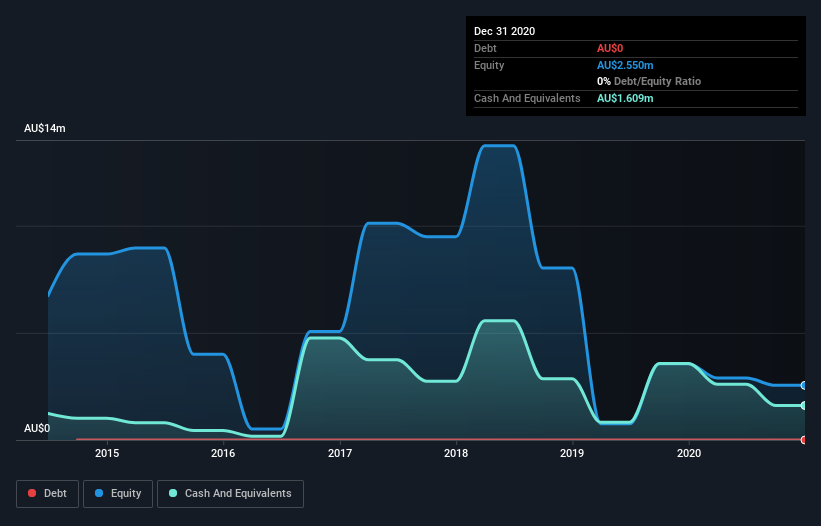Screen dimensions: 821x526
Task: Click the red Debt endpoint marker
Action: coord(804,440)
